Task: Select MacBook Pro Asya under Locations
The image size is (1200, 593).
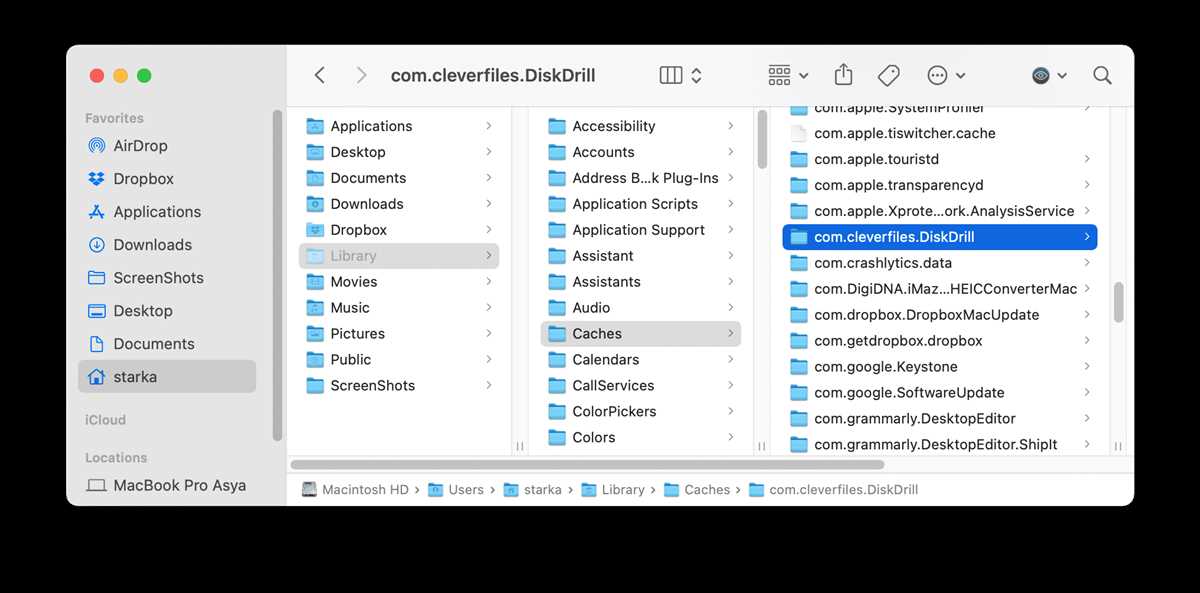Action: pos(179,485)
